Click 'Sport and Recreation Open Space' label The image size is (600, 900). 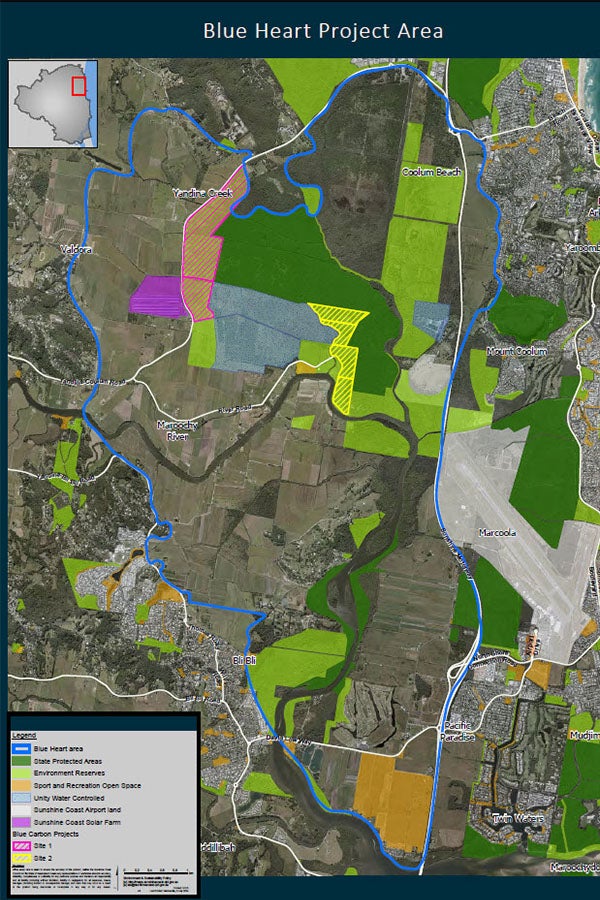(x=87, y=786)
